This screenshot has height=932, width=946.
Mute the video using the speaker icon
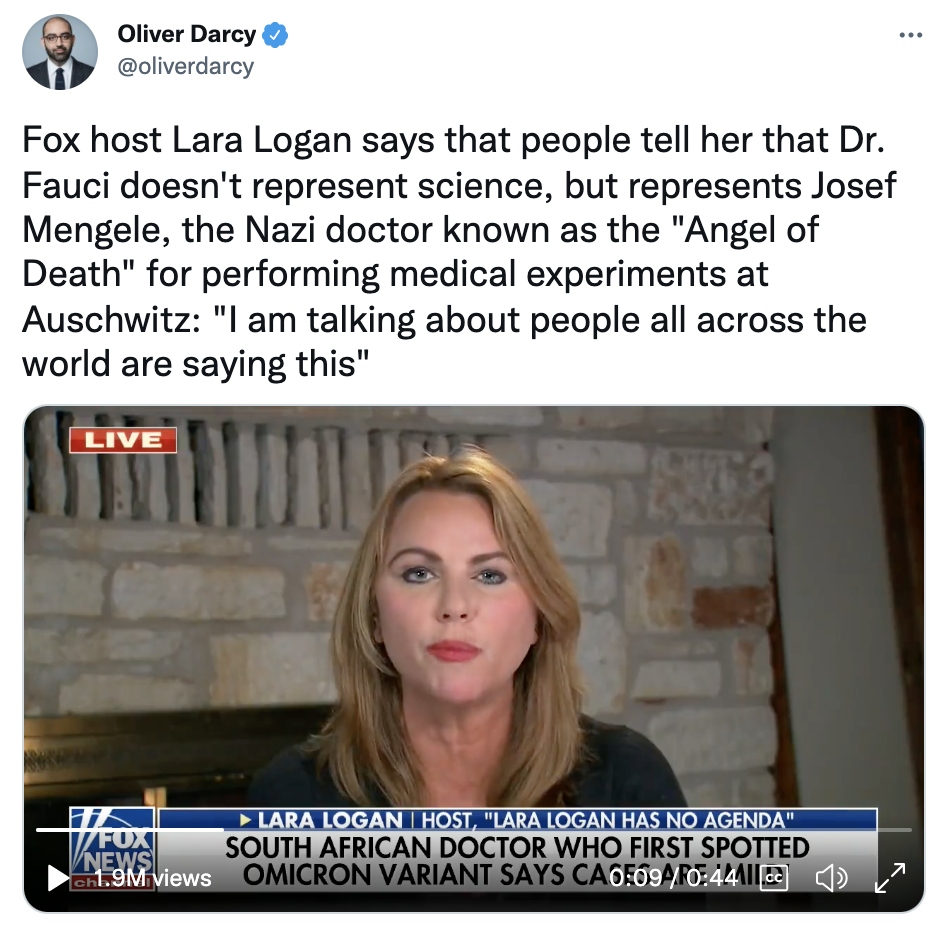pyautogui.click(x=831, y=878)
